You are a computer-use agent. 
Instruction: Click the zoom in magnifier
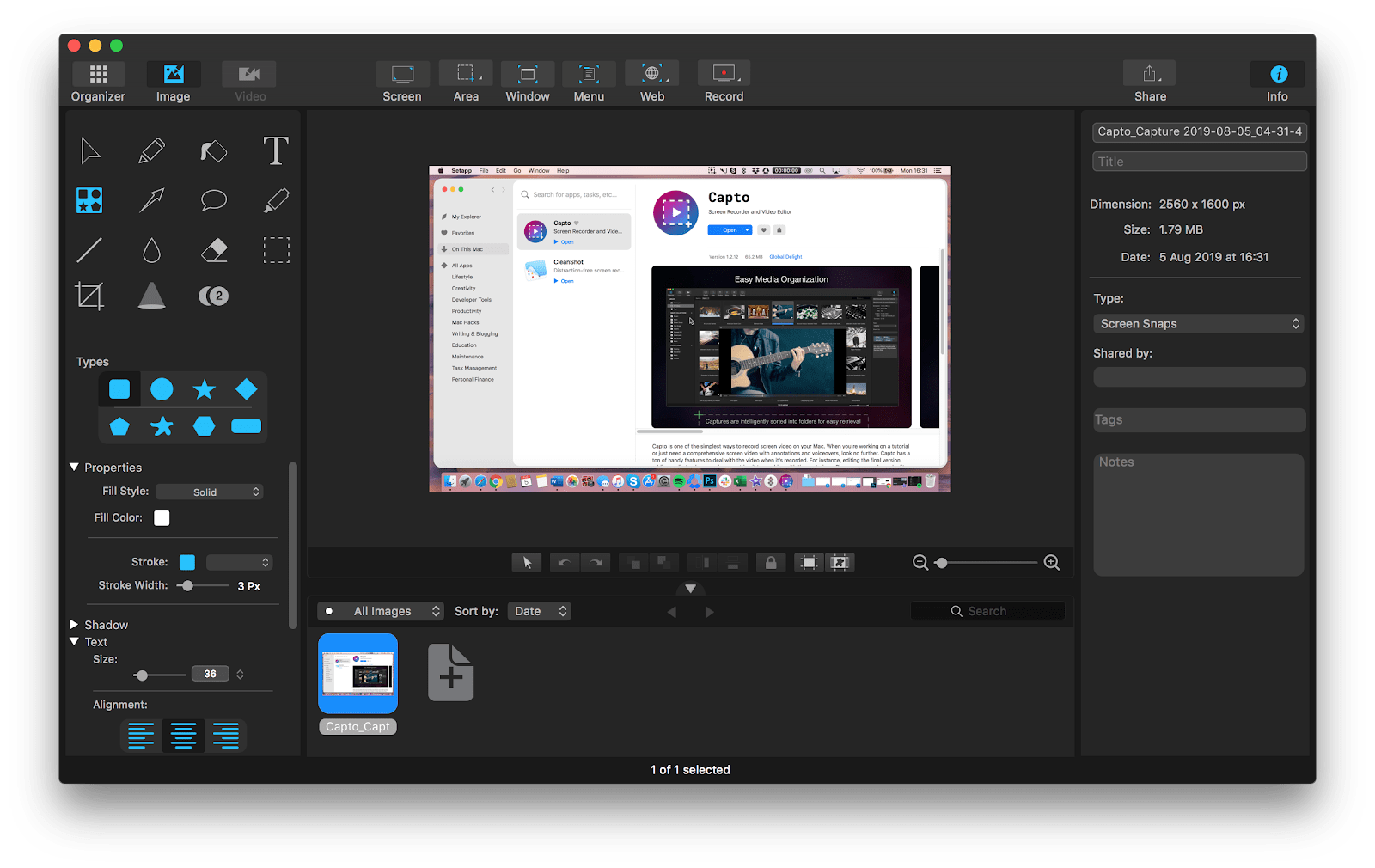[x=1051, y=562]
